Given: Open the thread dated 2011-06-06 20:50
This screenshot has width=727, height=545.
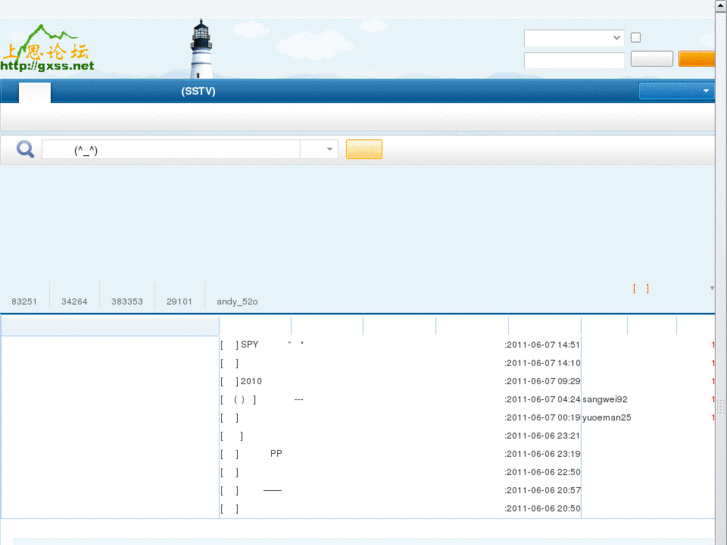Looking at the screenshot, I should tap(230, 509).
